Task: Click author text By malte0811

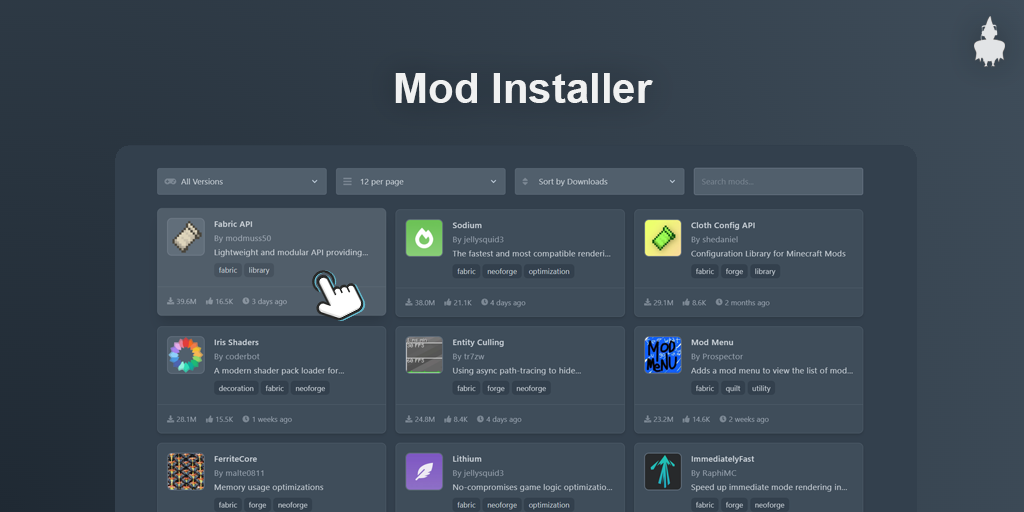Action: tap(239, 473)
